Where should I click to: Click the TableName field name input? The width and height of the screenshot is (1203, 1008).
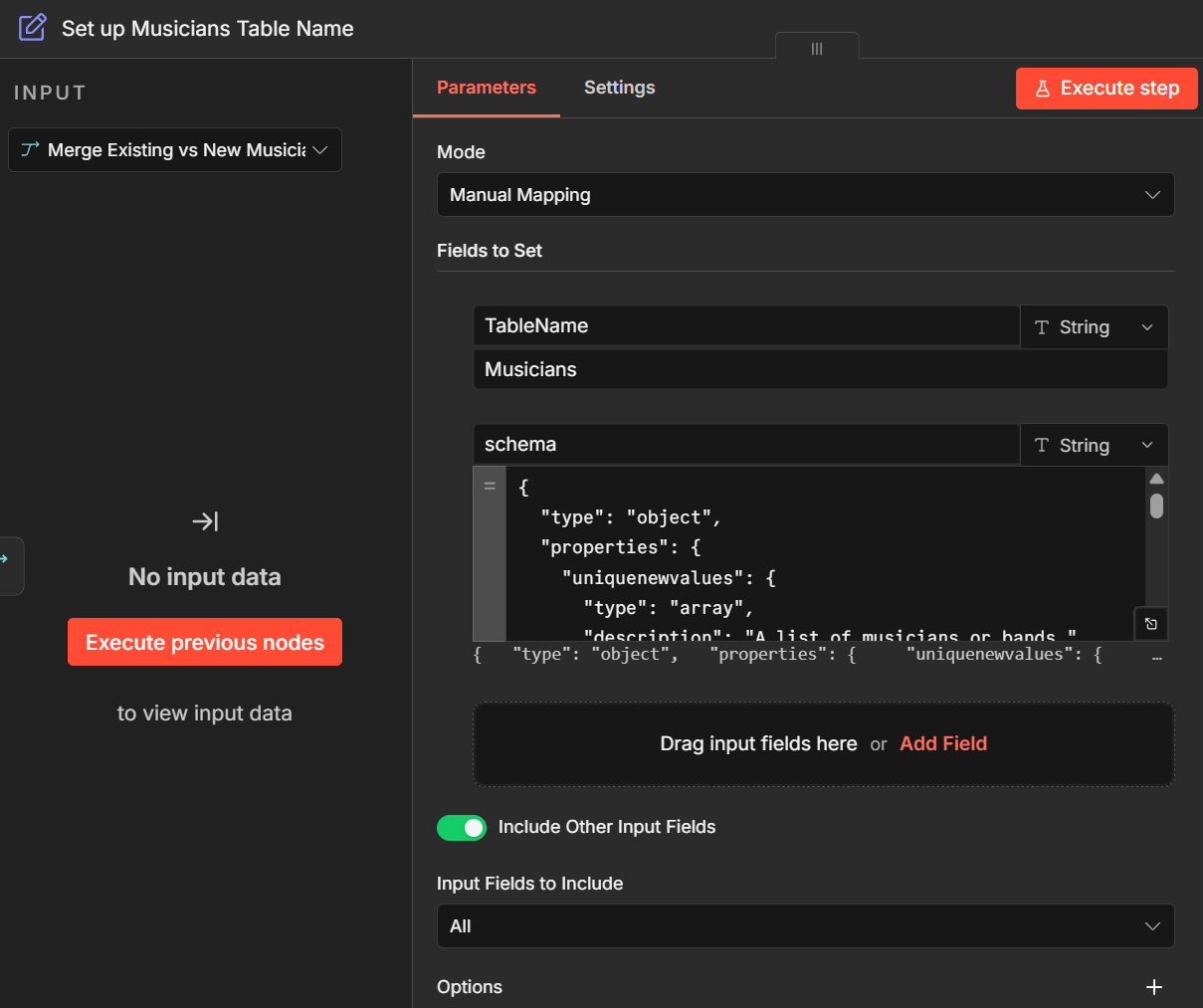pos(746,325)
